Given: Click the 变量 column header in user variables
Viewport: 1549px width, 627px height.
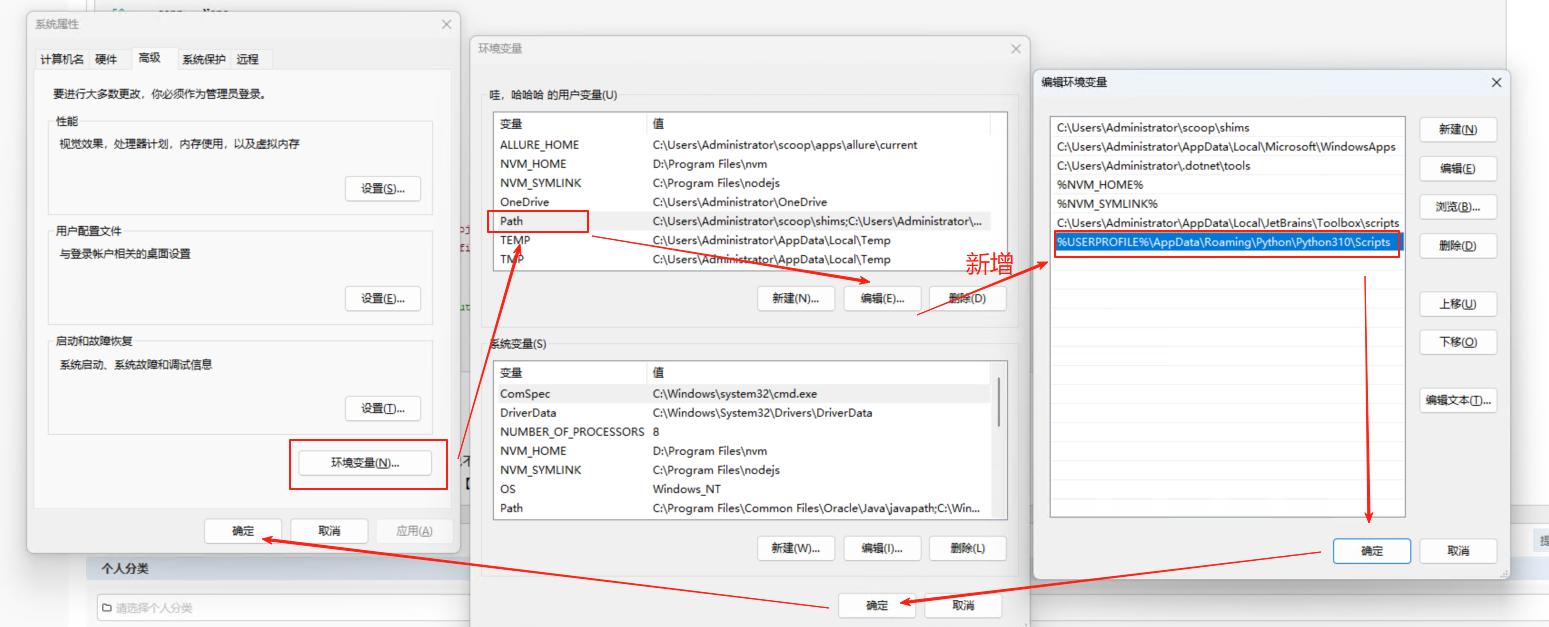Looking at the screenshot, I should coord(570,124).
